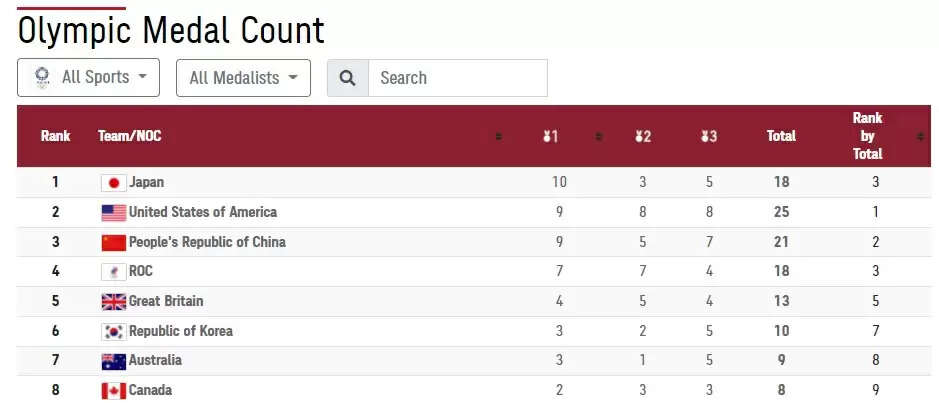Click the Japan flag icon
Image resolution: width=939 pixels, height=403 pixels.
pos(113,183)
